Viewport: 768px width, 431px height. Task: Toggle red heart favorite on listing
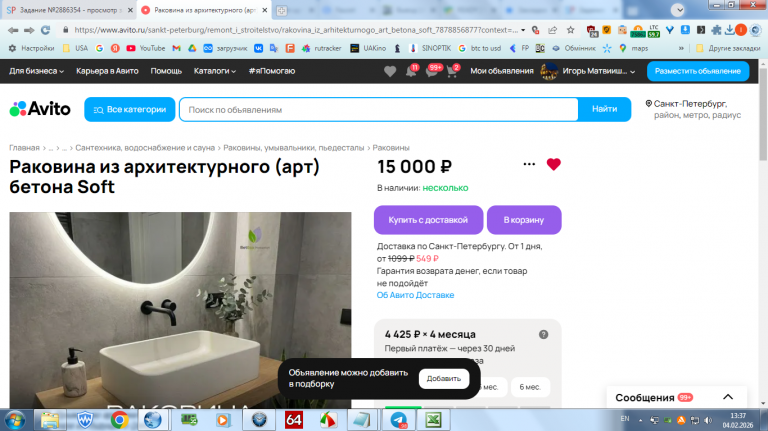[x=553, y=164]
